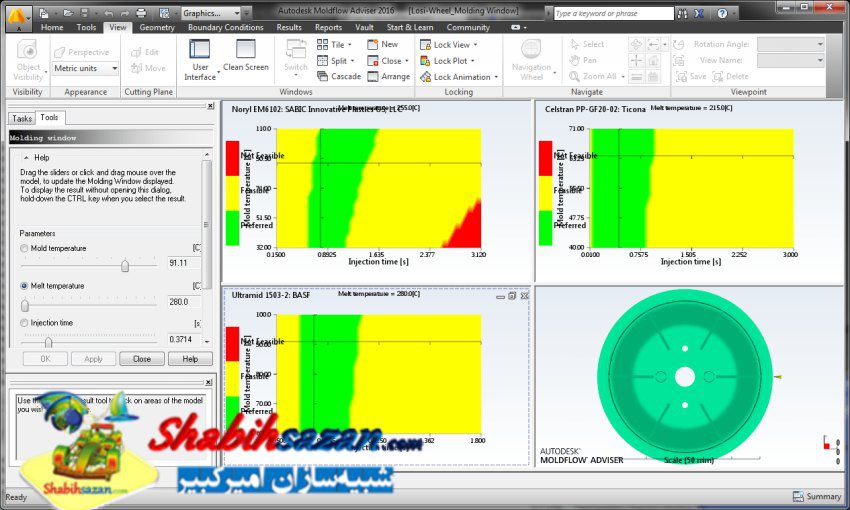Viewport: 850px width, 510px height.
Task: Open the Graphics workspace dropdown
Action: point(237,13)
